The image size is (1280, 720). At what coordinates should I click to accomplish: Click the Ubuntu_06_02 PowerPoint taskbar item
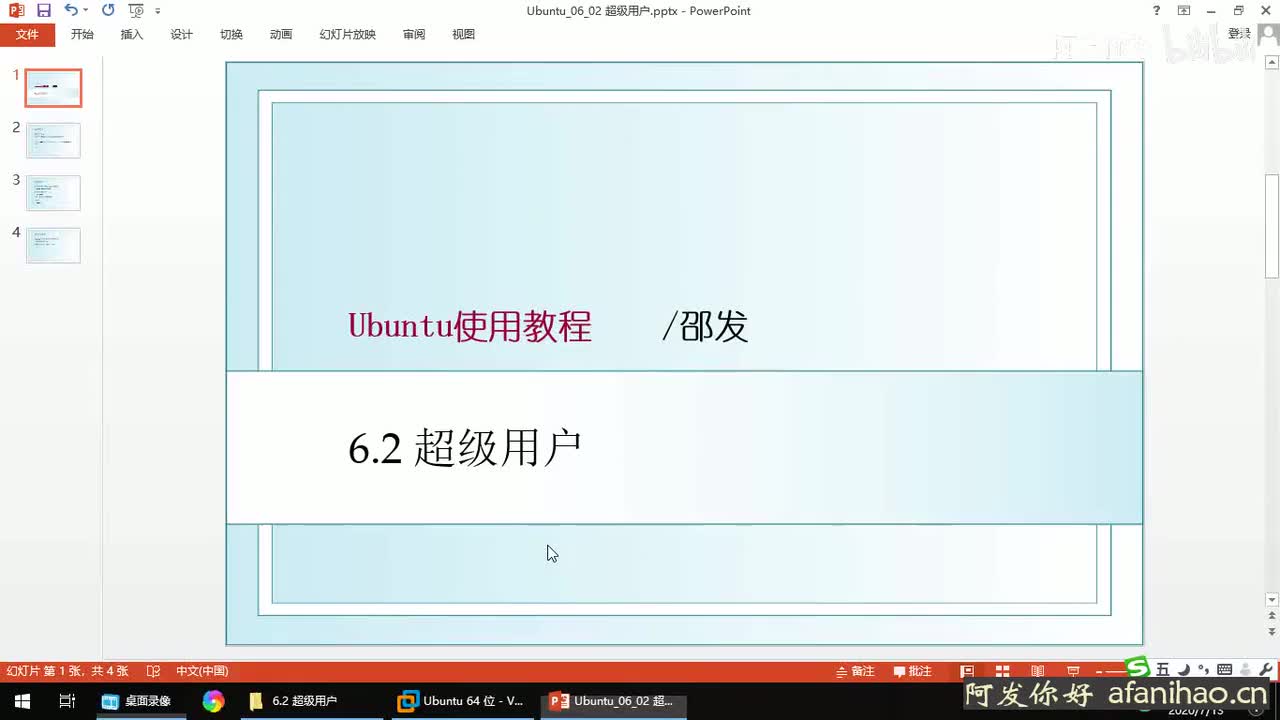(x=614, y=701)
